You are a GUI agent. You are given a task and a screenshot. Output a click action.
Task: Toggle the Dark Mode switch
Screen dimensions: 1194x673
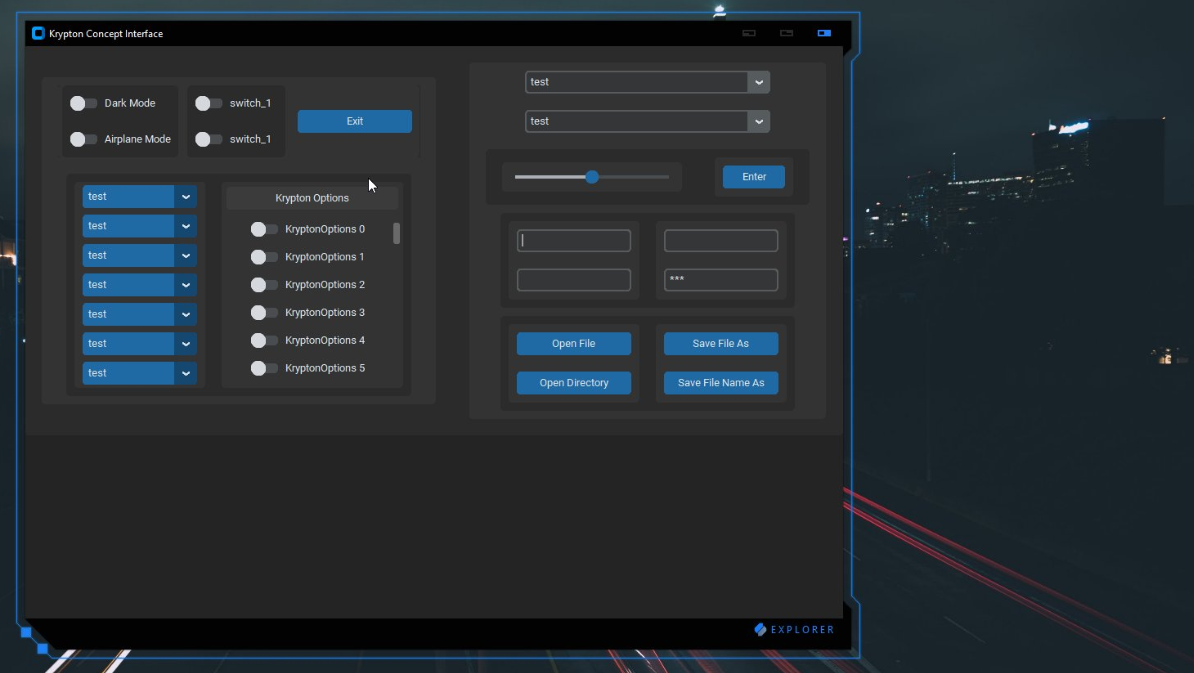pos(83,103)
